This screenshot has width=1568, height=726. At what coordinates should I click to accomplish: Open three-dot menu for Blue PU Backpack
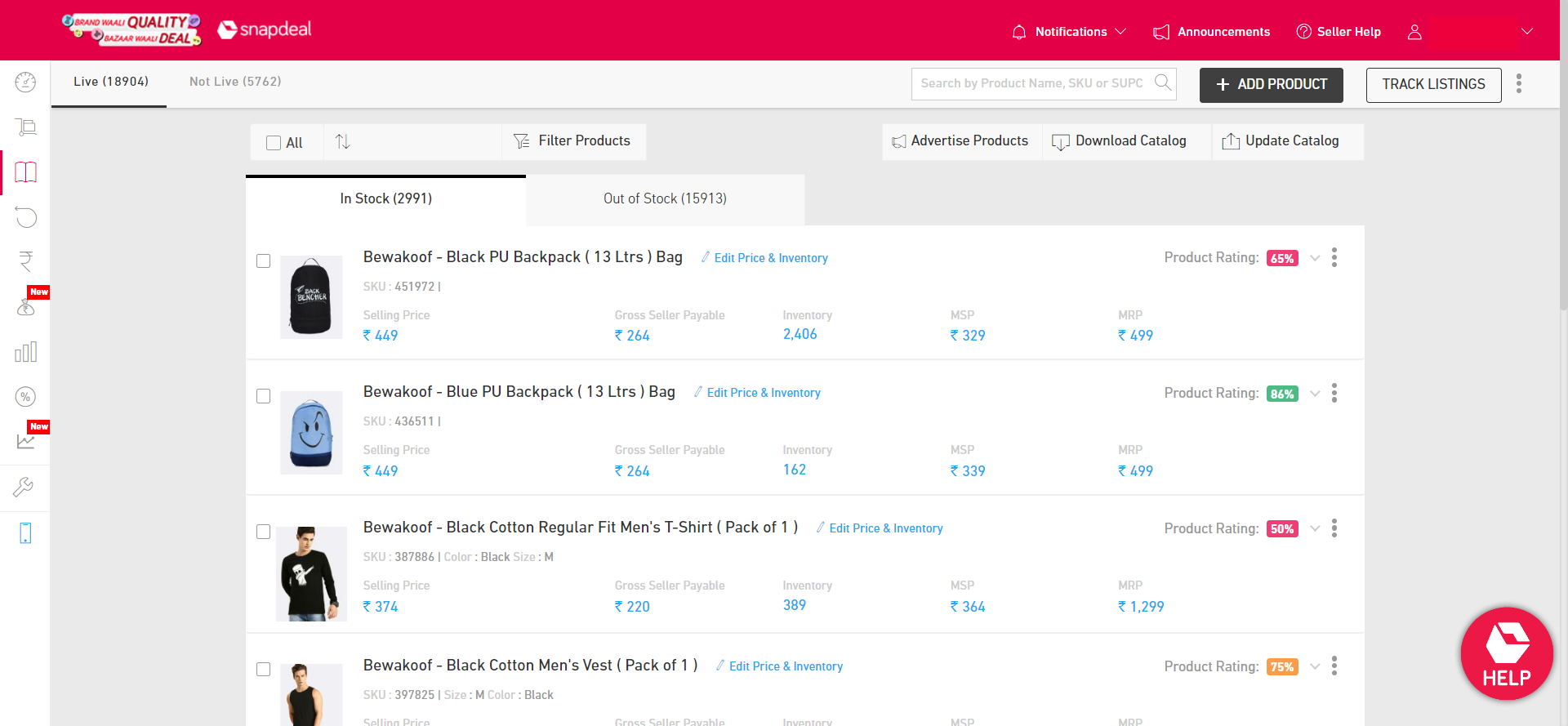[1334, 394]
